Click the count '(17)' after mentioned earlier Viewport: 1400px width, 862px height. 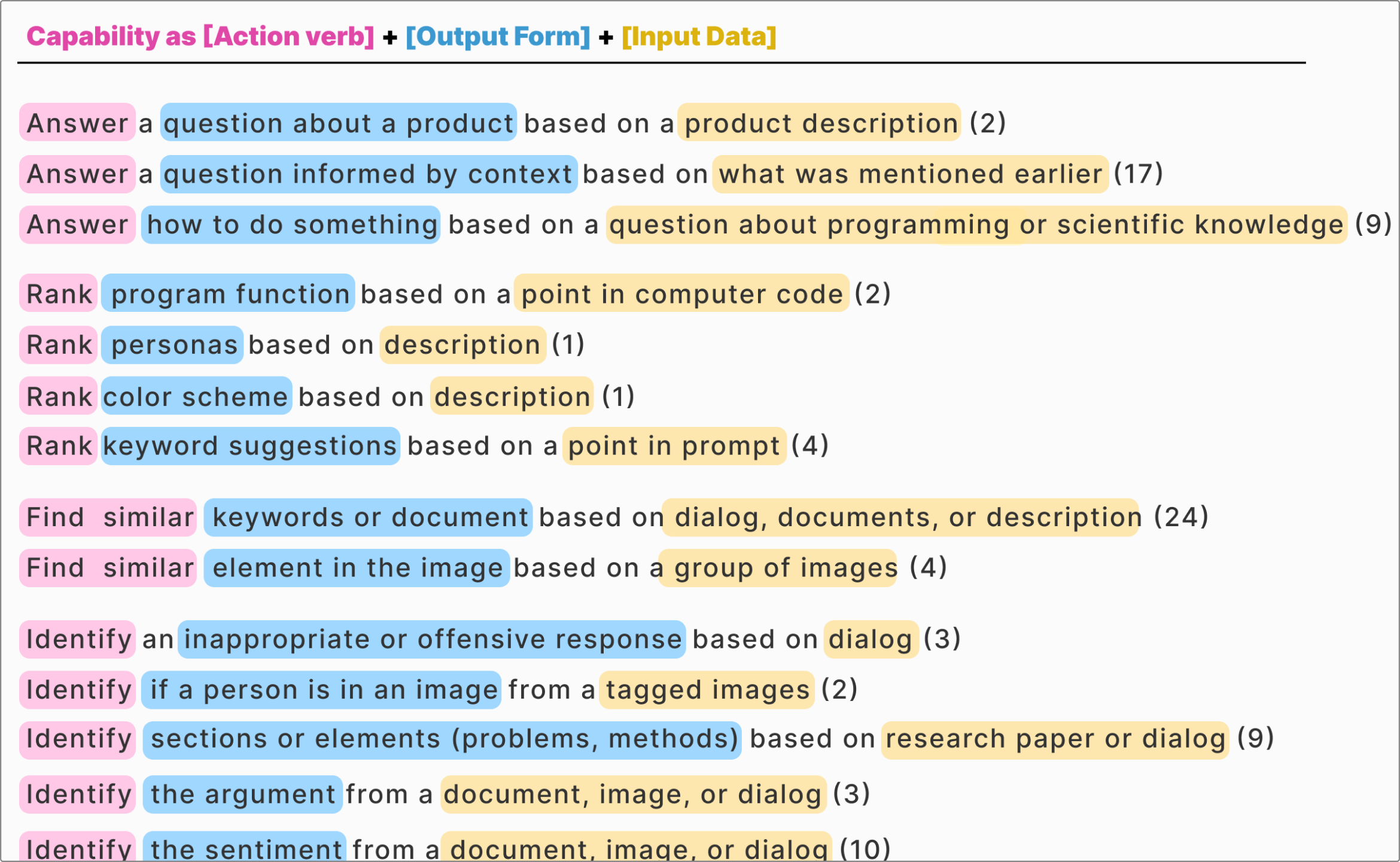1139,174
